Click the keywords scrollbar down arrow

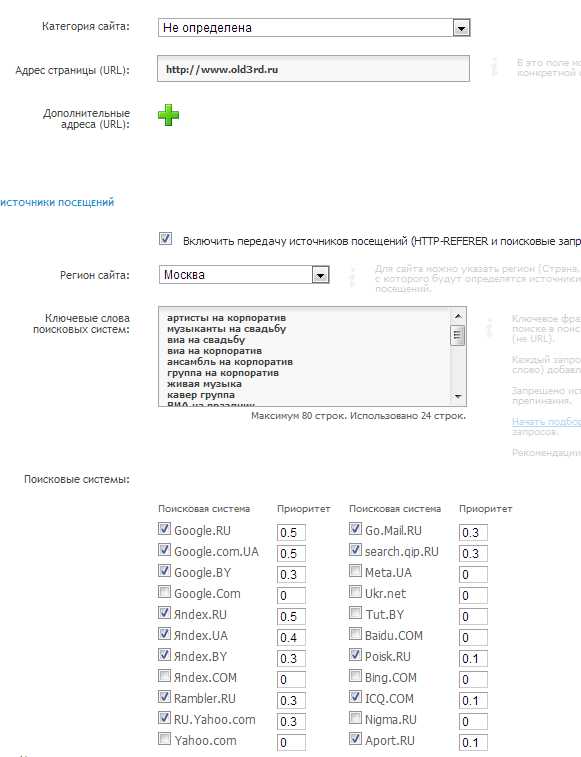458,397
